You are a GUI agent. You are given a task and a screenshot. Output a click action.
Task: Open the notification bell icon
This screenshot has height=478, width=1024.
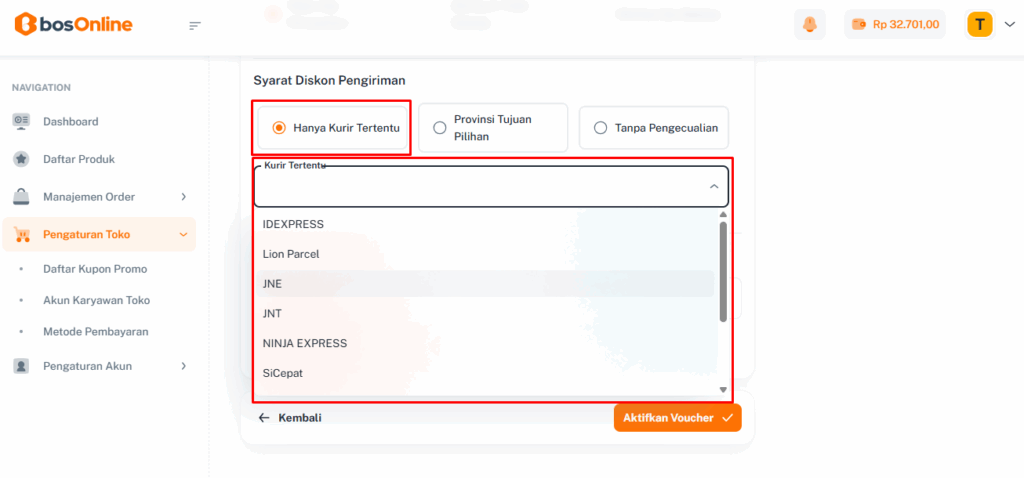point(809,24)
